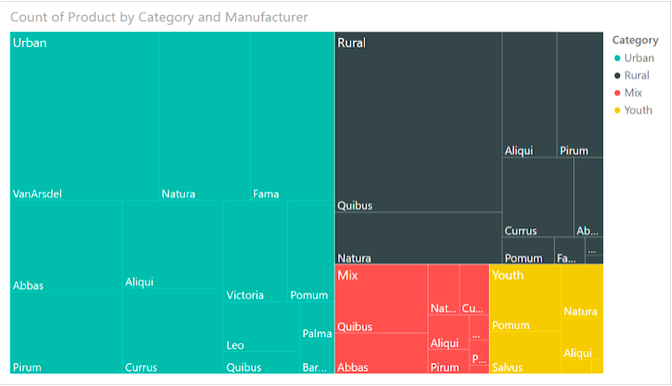
Task: Select the VanArsdel tile in Urban
Action: click(84, 116)
